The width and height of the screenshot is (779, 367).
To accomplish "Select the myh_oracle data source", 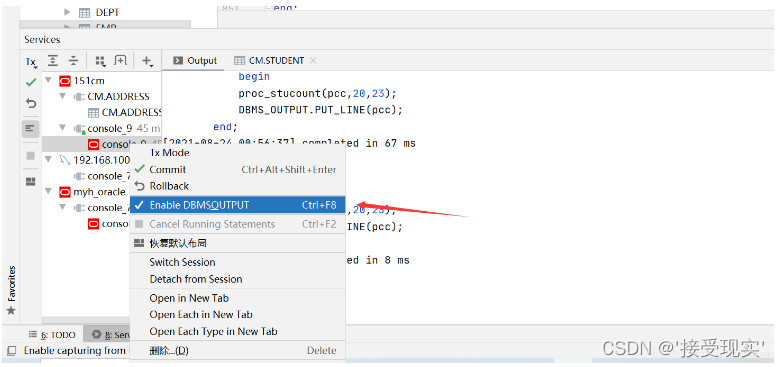I will click(x=99, y=192).
